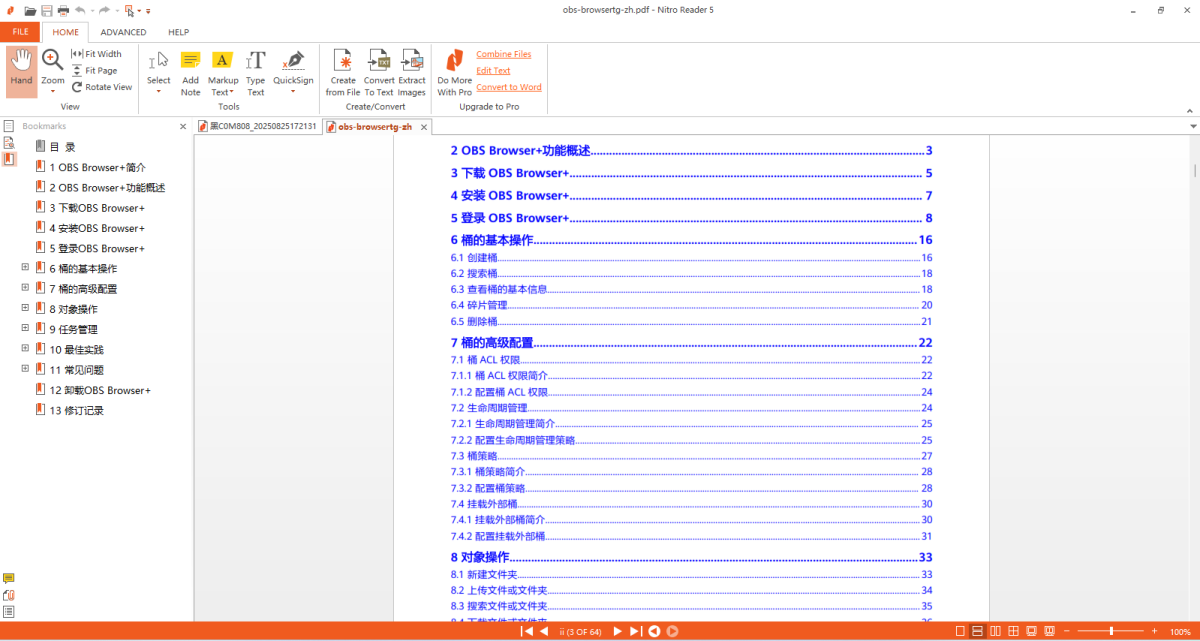Click Create from File icon
Screen dimensions: 1200x641
click(342, 72)
